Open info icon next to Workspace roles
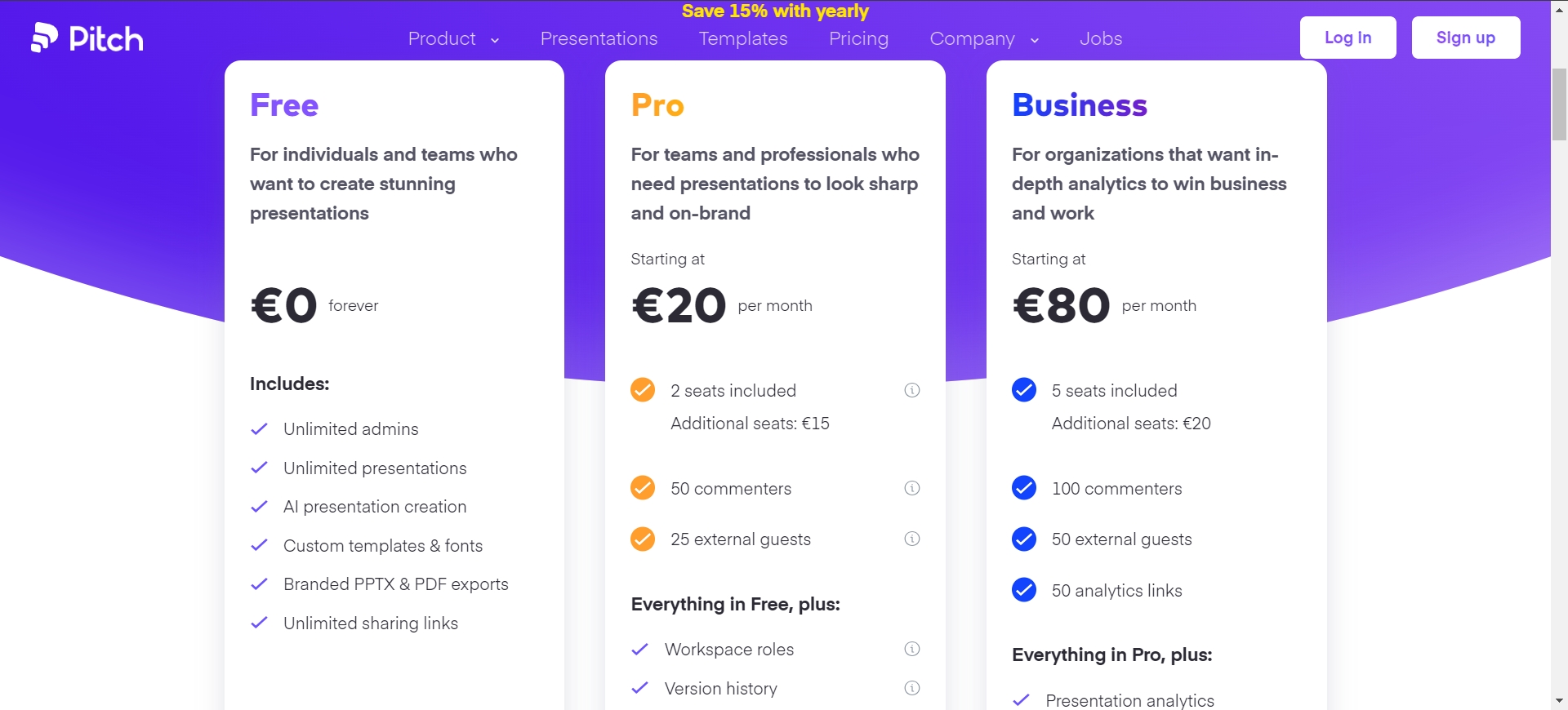 tap(912, 649)
